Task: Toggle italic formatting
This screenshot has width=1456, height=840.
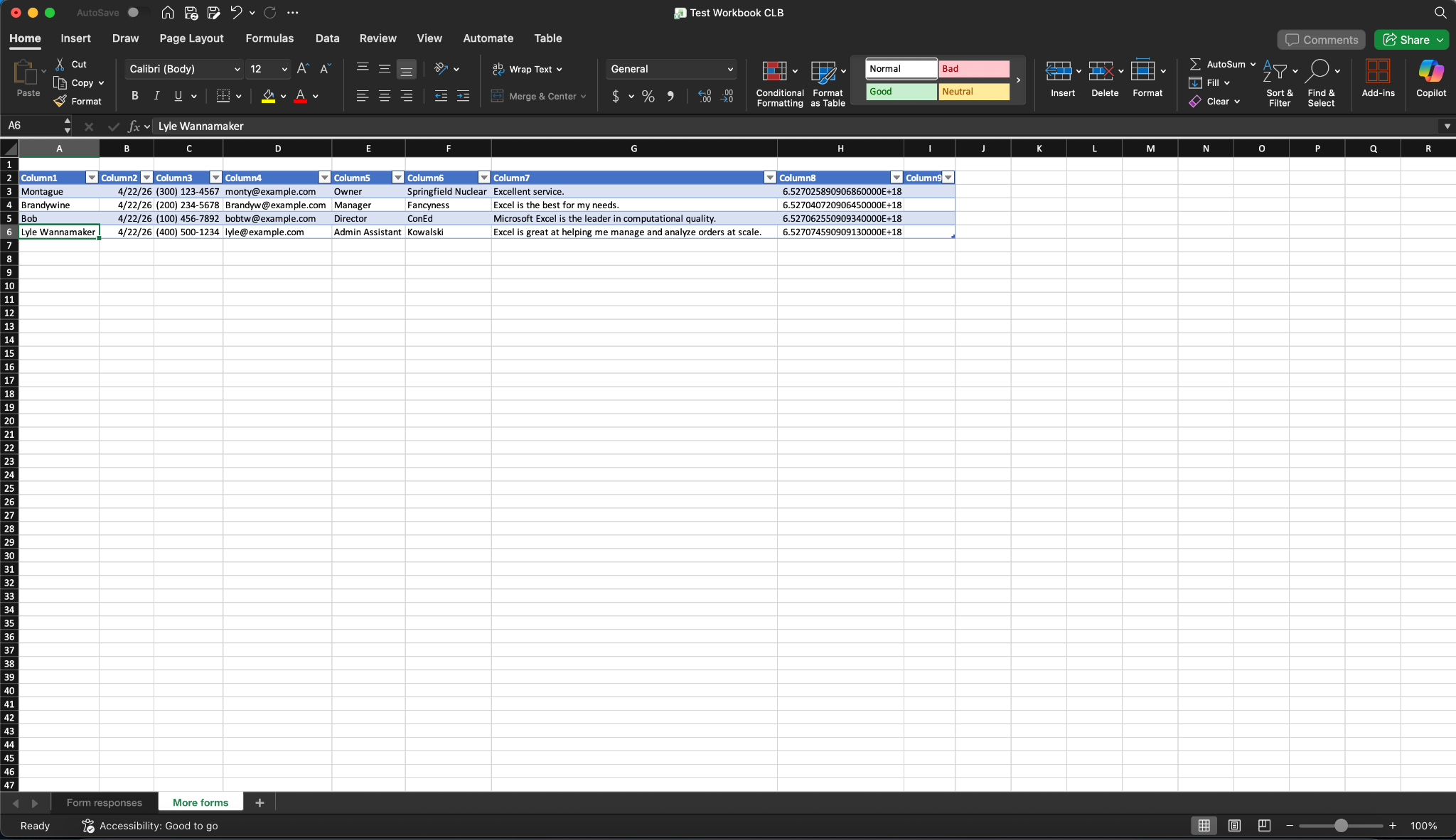Action: coord(156,96)
